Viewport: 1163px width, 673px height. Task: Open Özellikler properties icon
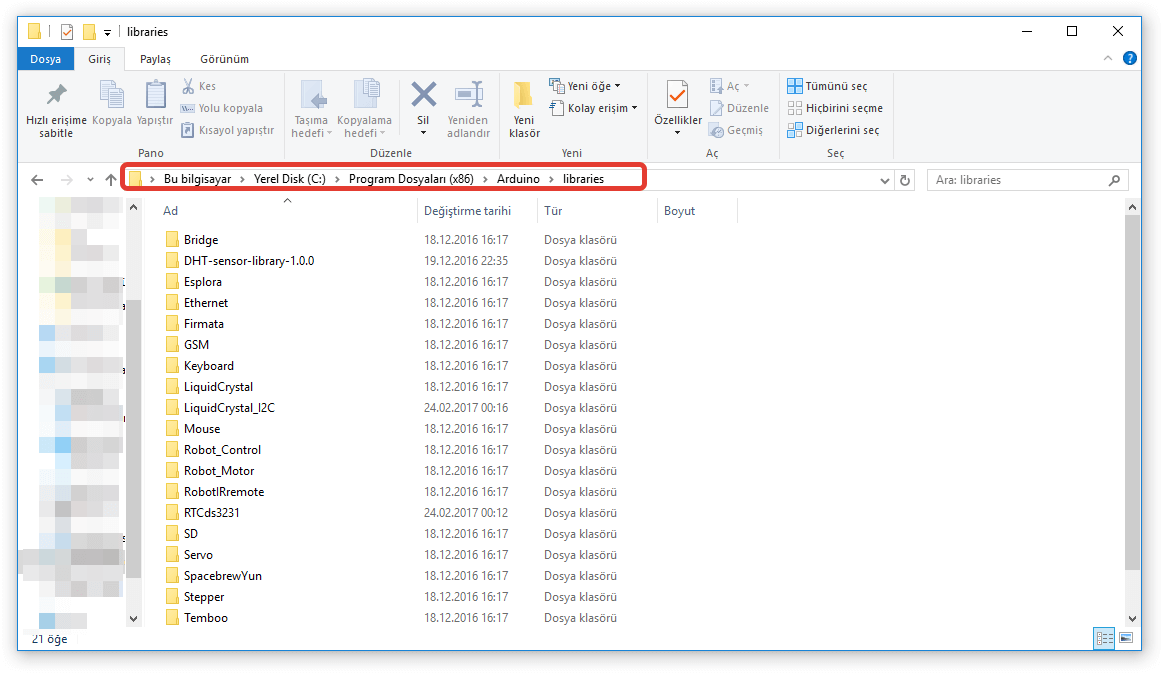point(677,95)
